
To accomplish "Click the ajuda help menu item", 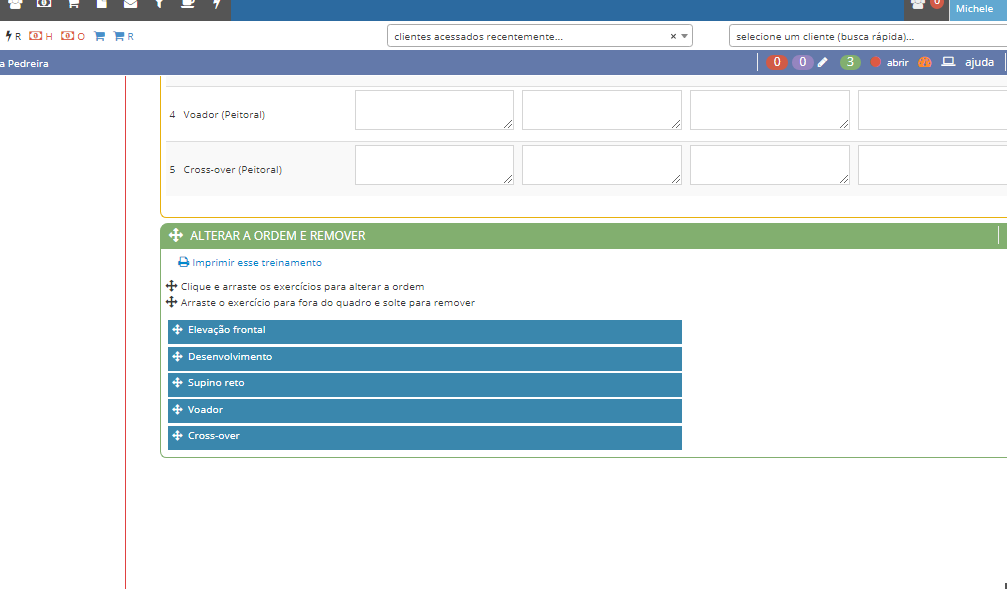I will point(979,62).
